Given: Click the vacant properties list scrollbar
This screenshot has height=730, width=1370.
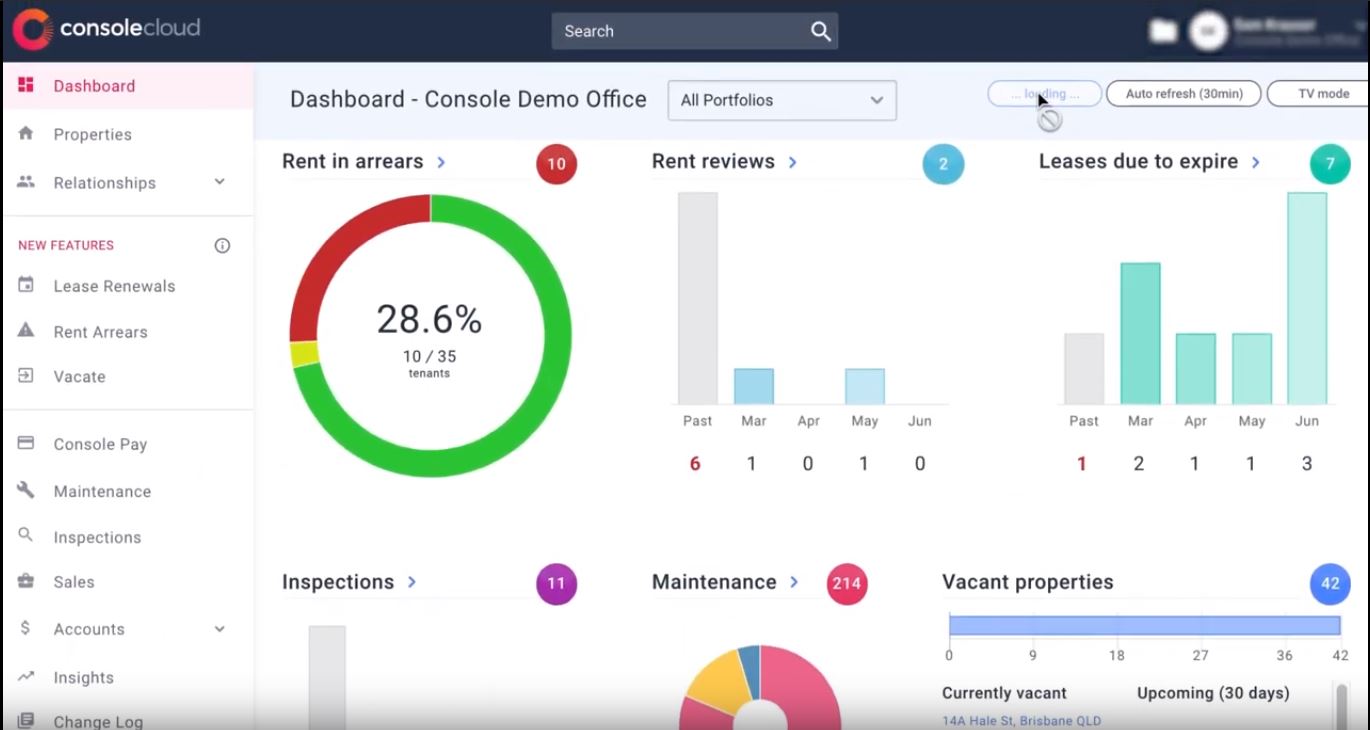Looking at the screenshot, I should coord(1342,705).
